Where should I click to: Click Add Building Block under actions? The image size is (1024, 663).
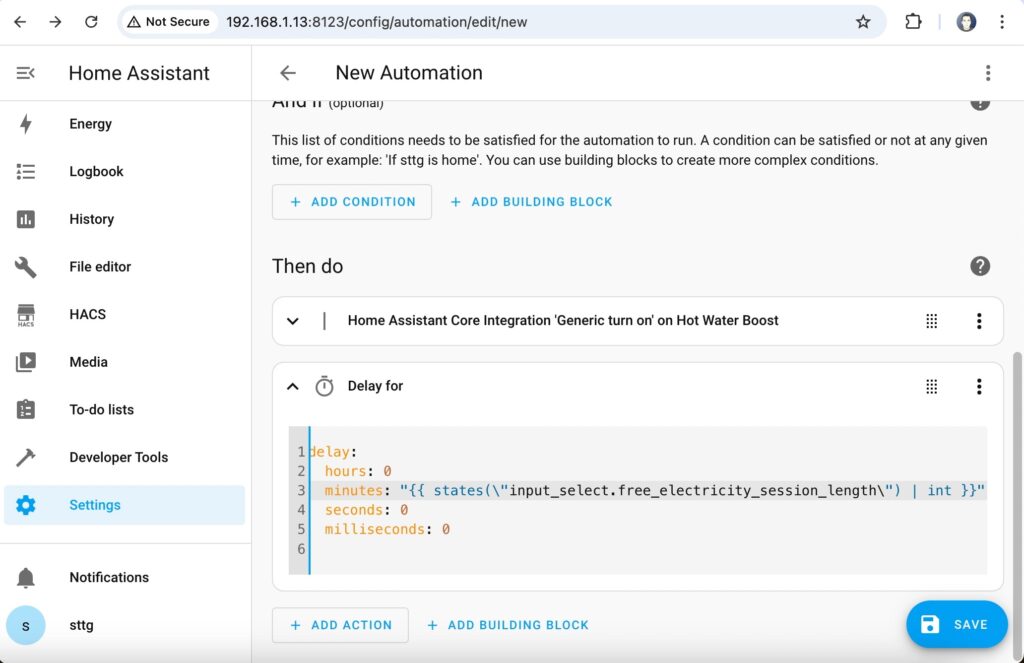[x=507, y=625]
